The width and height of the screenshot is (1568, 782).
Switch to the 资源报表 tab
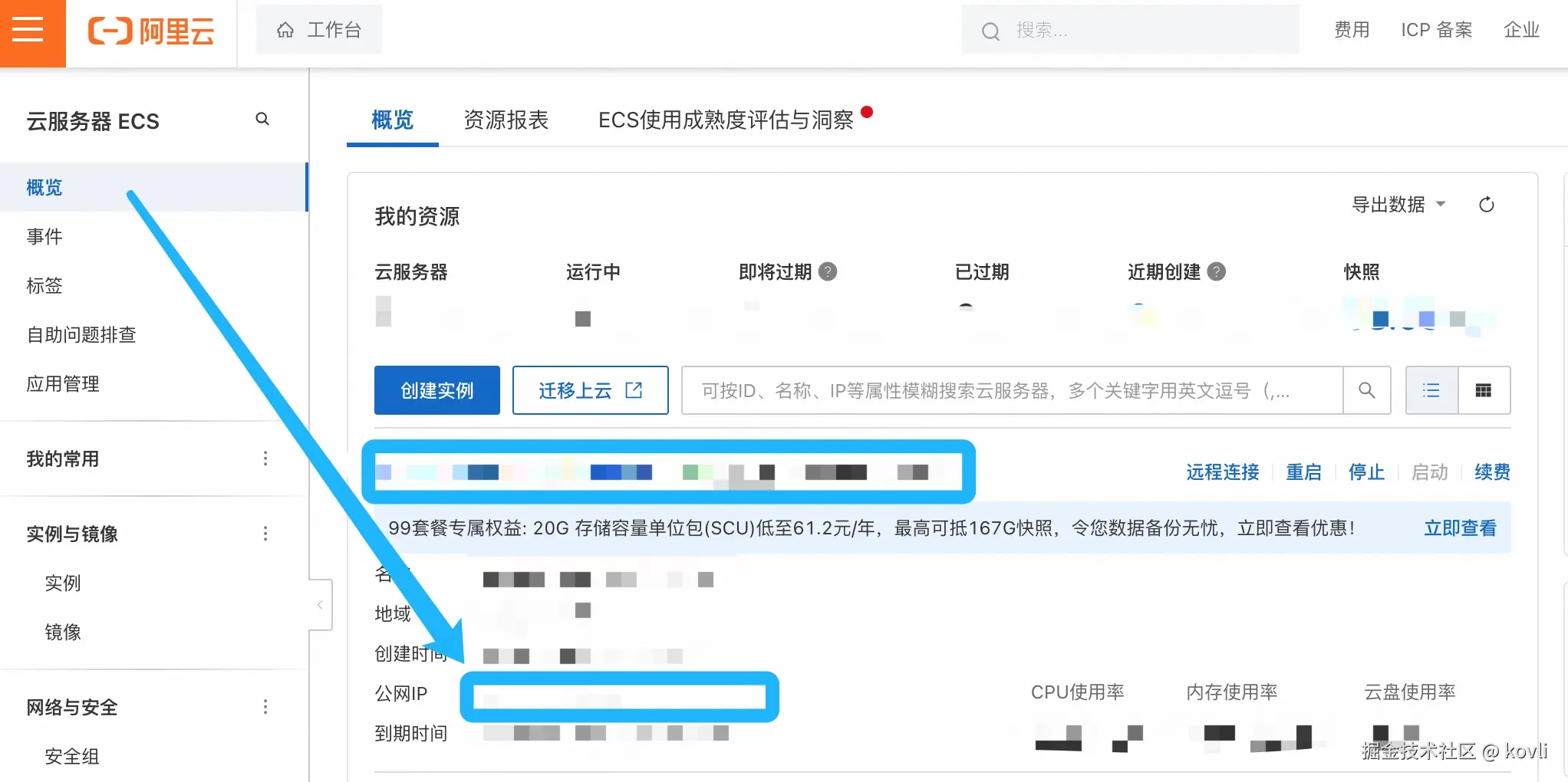(506, 120)
